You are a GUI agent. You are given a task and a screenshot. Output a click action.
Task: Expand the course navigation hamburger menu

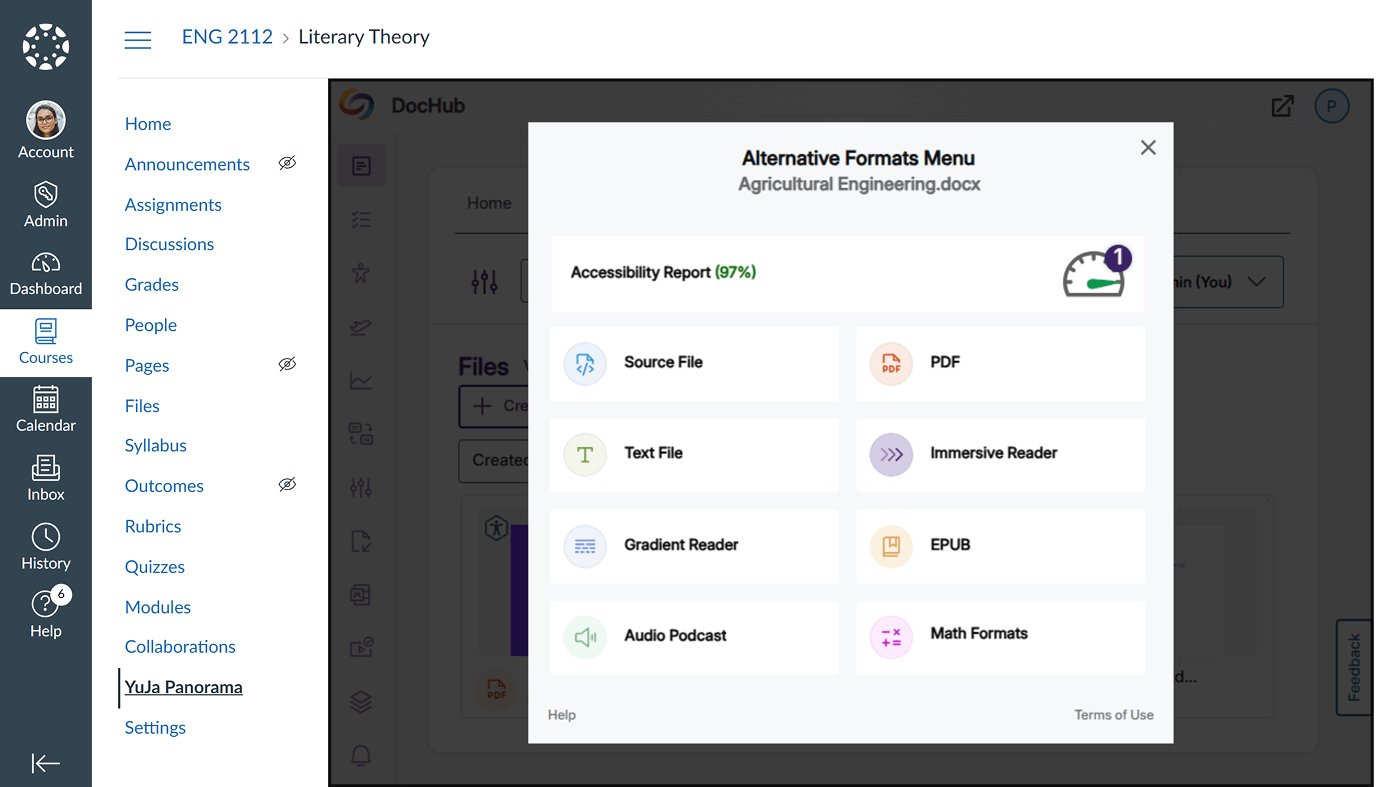(138, 39)
